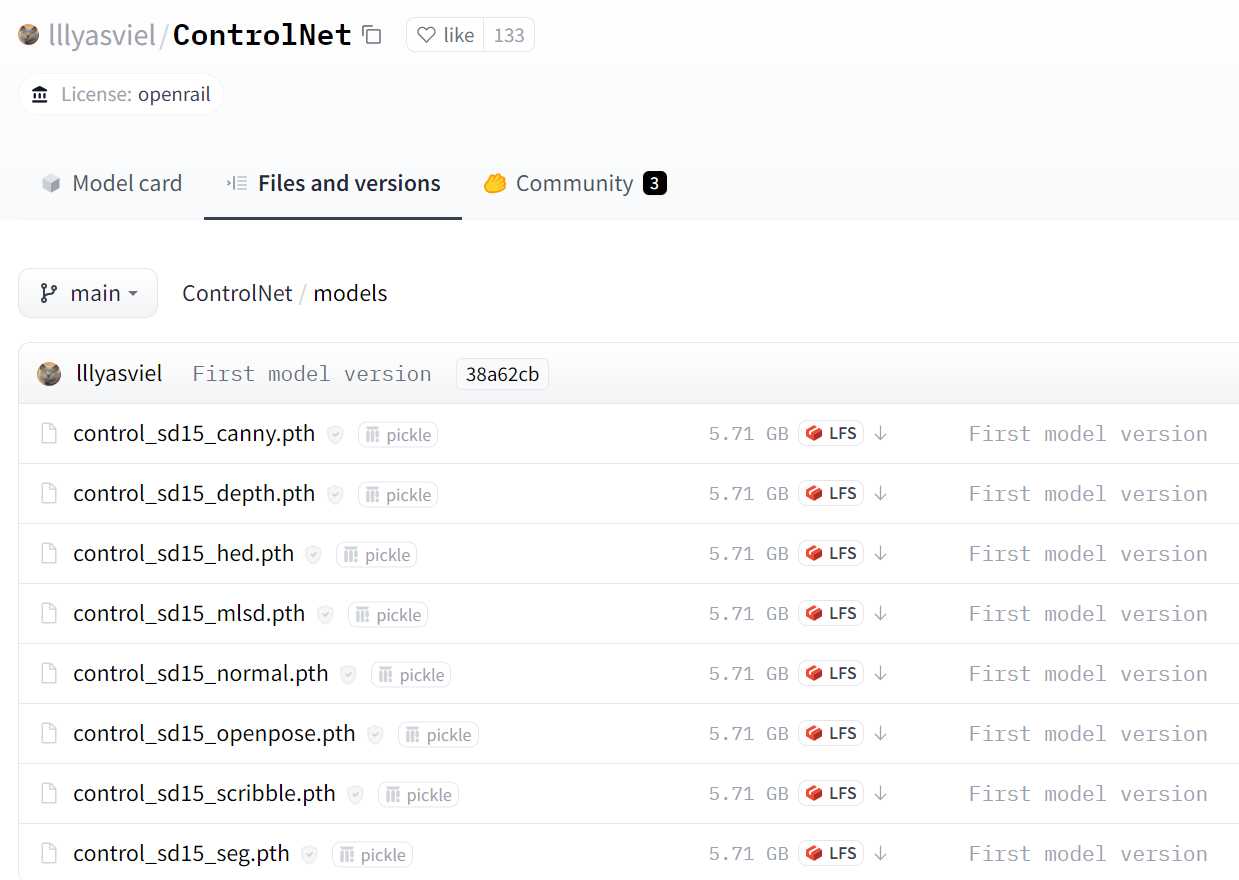Copy the ControlNet repository name
The image size is (1239, 880).
[x=372, y=35]
